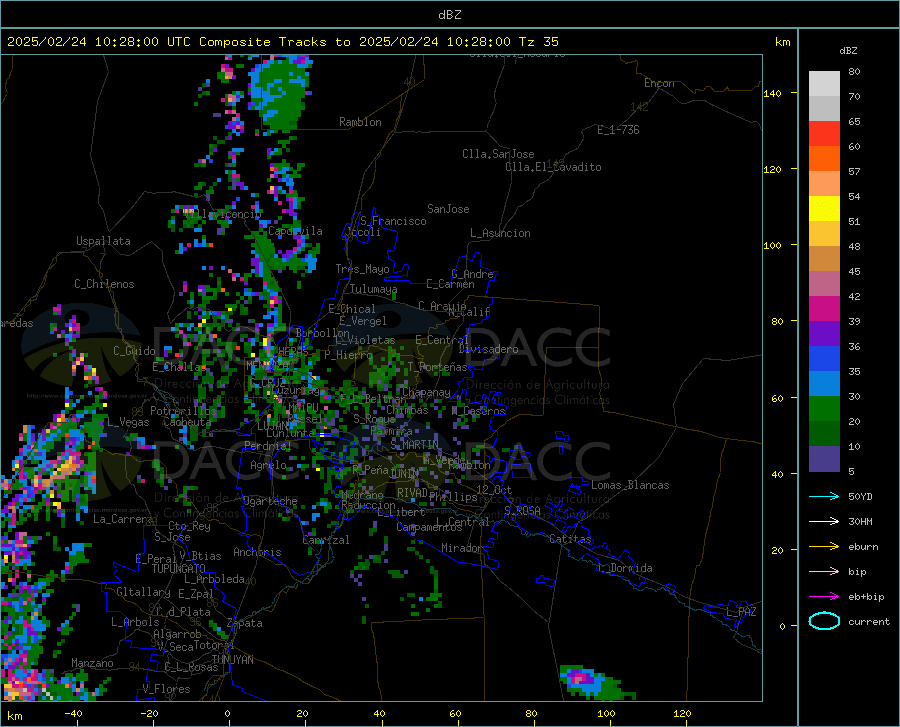Click the TUPUNGATO label
900x727 pixels.
179,569
